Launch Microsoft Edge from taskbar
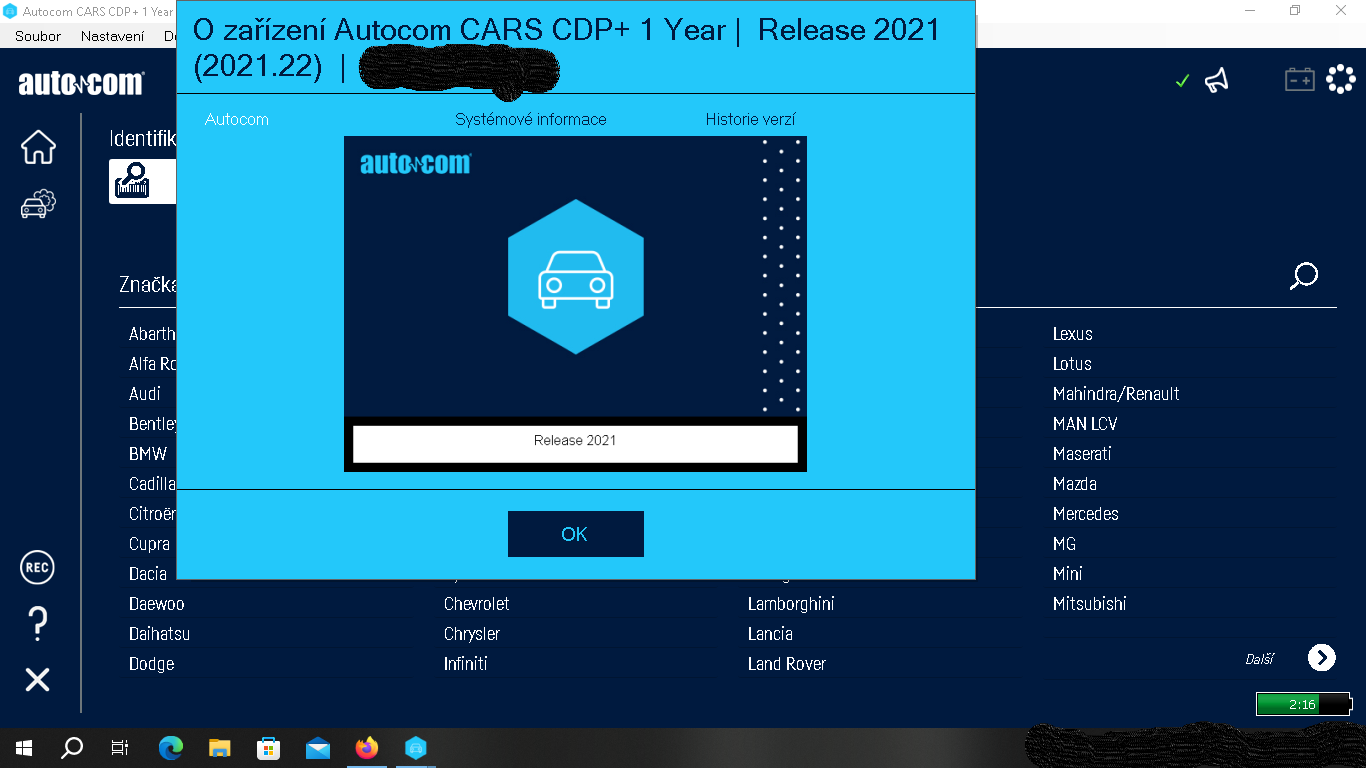The width and height of the screenshot is (1366, 768). [171, 747]
